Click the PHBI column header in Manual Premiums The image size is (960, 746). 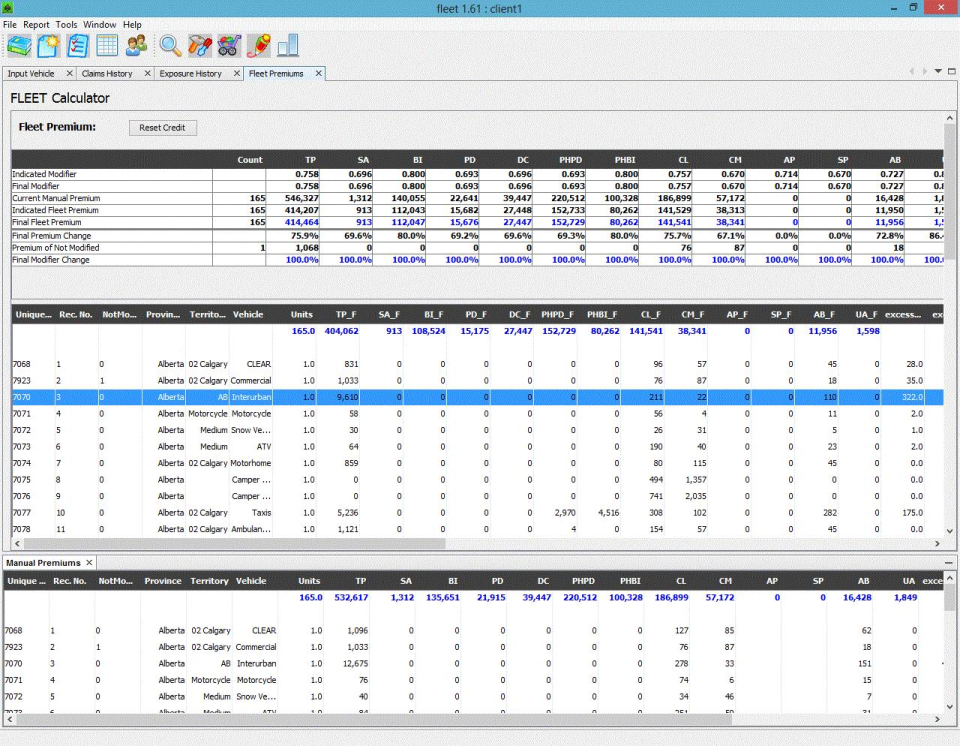[629, 581]
